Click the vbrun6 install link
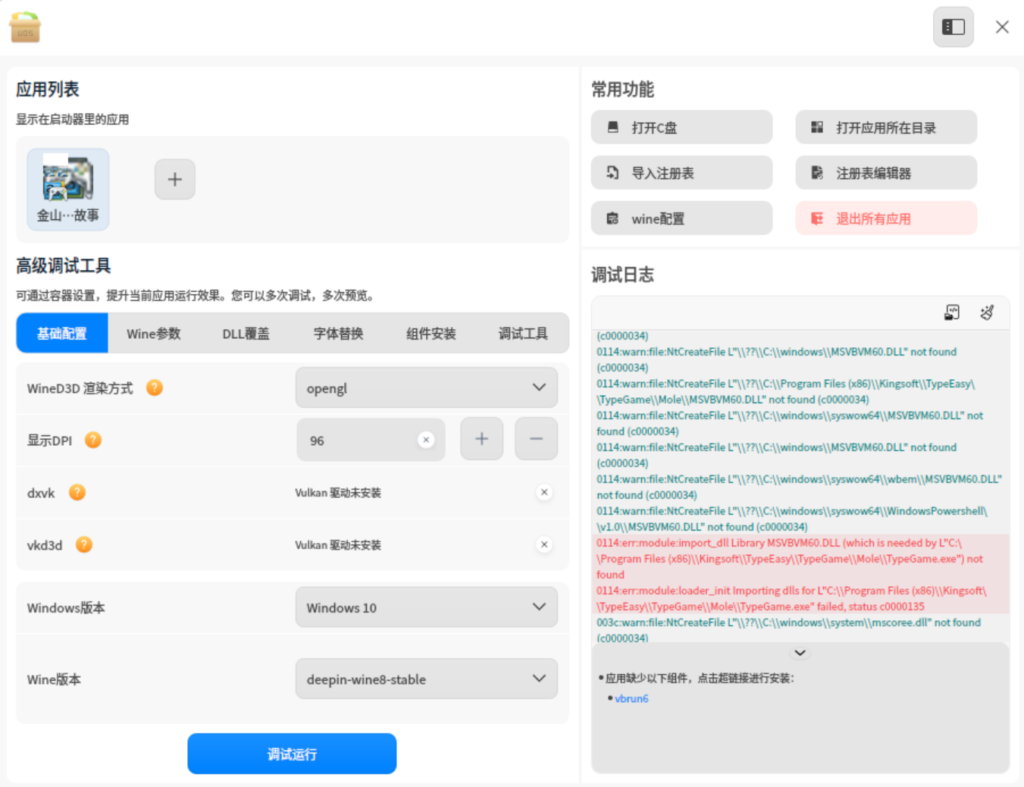 pos(632,698)
